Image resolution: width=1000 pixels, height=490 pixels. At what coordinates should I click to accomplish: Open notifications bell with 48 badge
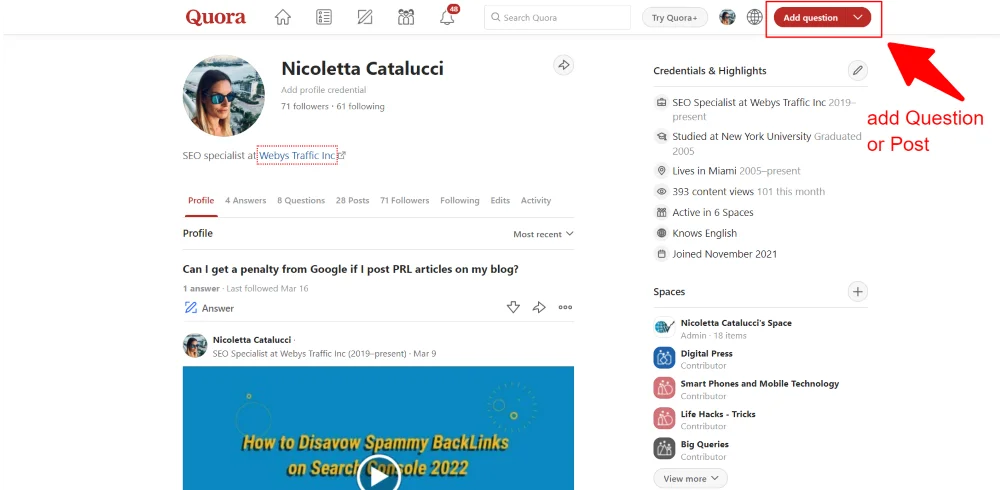click(448, 17)
